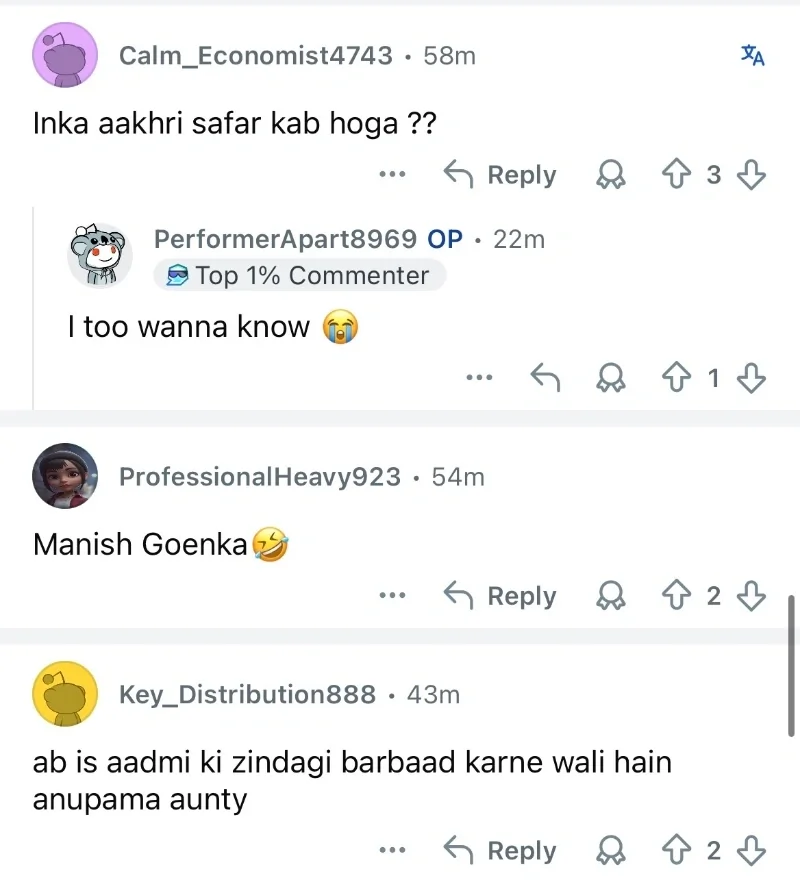Open more options on ProfessionalHeavy923's comment

(393, 596)
